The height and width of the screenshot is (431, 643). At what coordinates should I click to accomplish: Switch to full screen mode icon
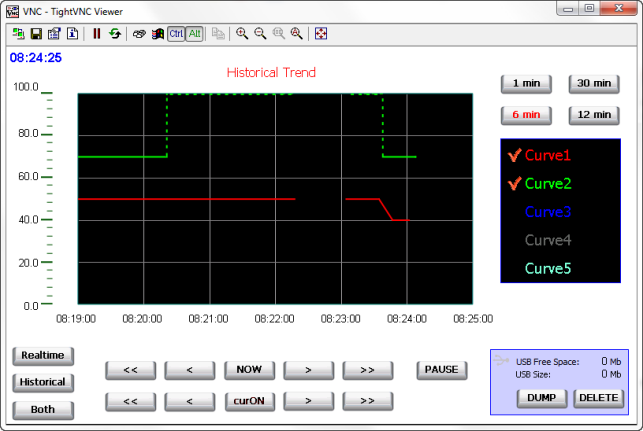point(321,33)
